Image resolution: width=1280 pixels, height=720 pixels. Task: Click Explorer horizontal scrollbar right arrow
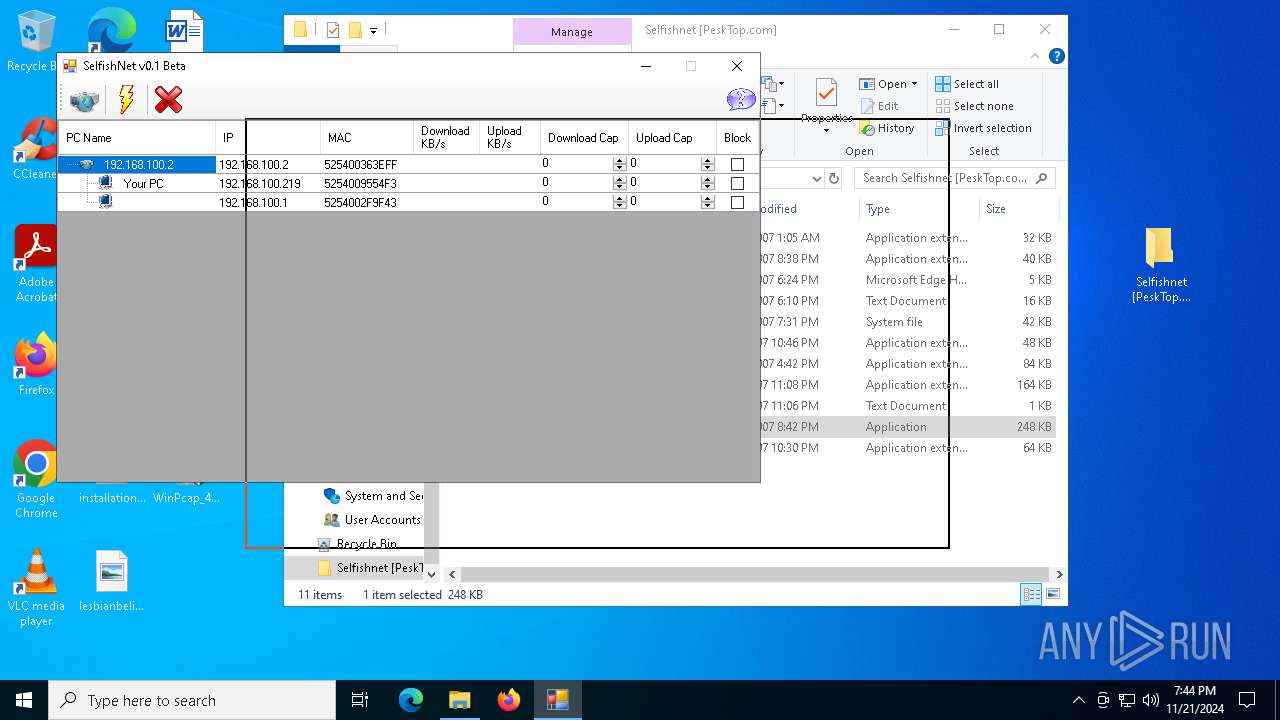1059,574
